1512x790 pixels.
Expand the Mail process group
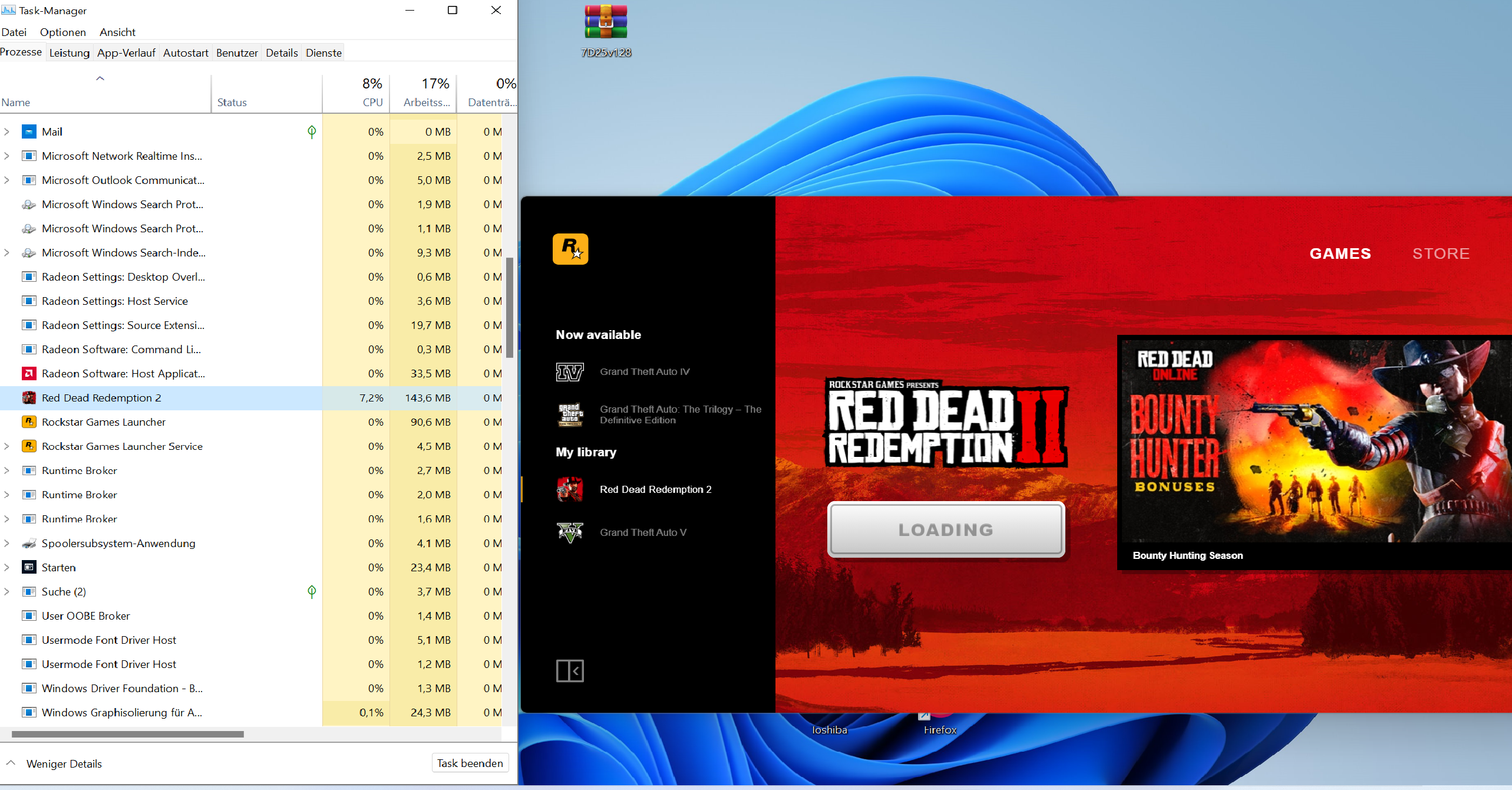7,132
